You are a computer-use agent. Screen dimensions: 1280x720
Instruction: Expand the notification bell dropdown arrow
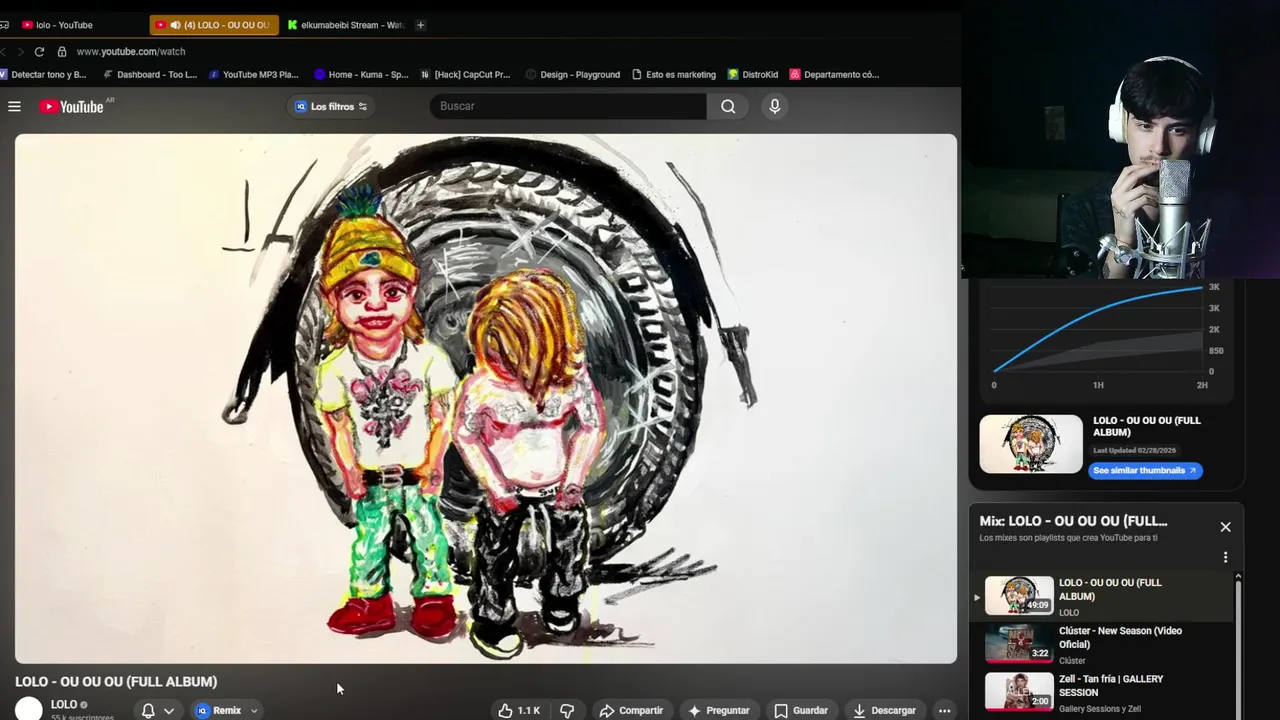(169, 711)
